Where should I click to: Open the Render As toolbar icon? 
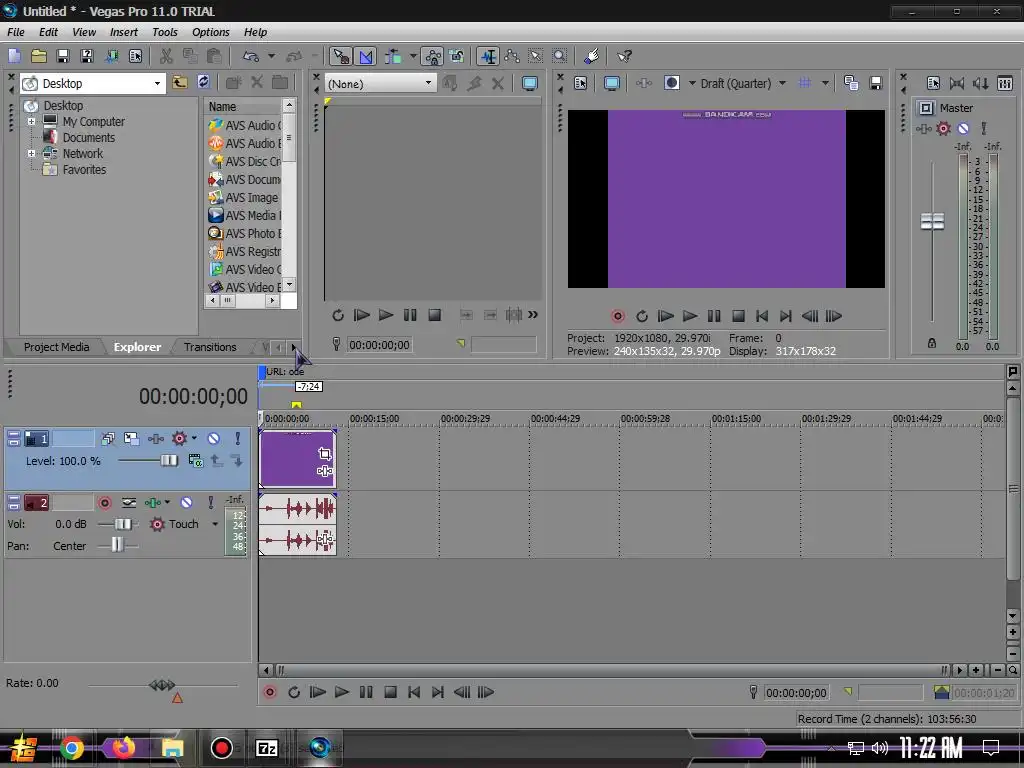click(111, 56)
